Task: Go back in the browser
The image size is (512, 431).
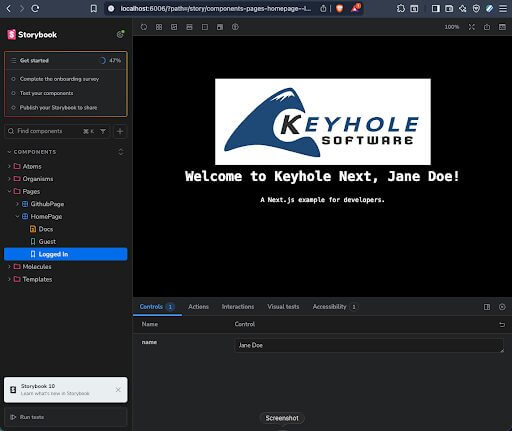Action: (8, 9)
